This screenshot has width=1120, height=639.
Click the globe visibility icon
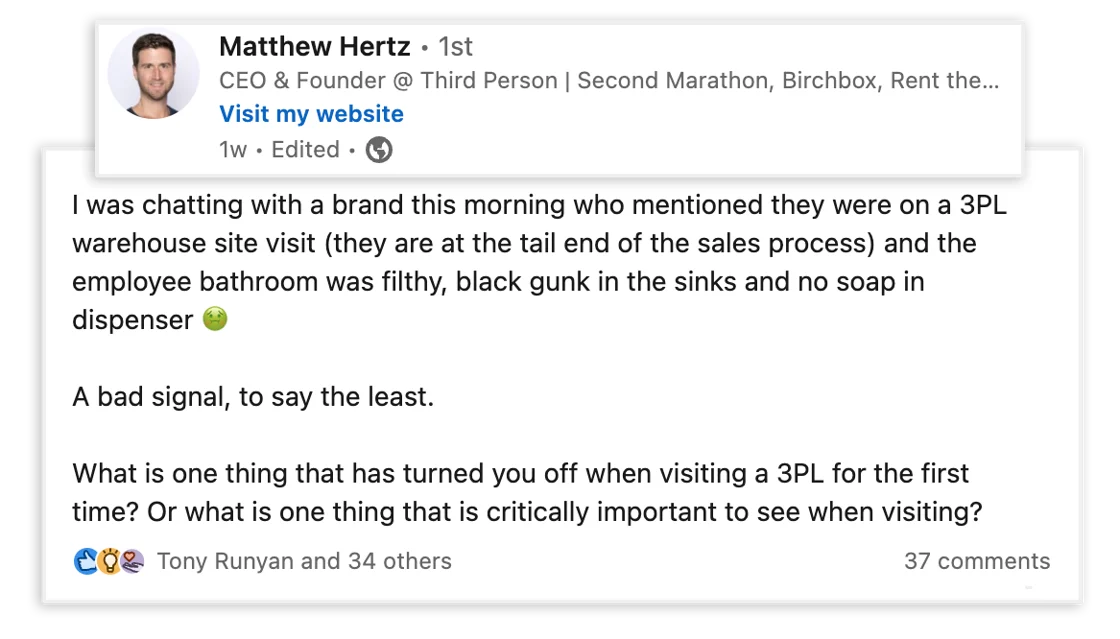tap(379, 150)
